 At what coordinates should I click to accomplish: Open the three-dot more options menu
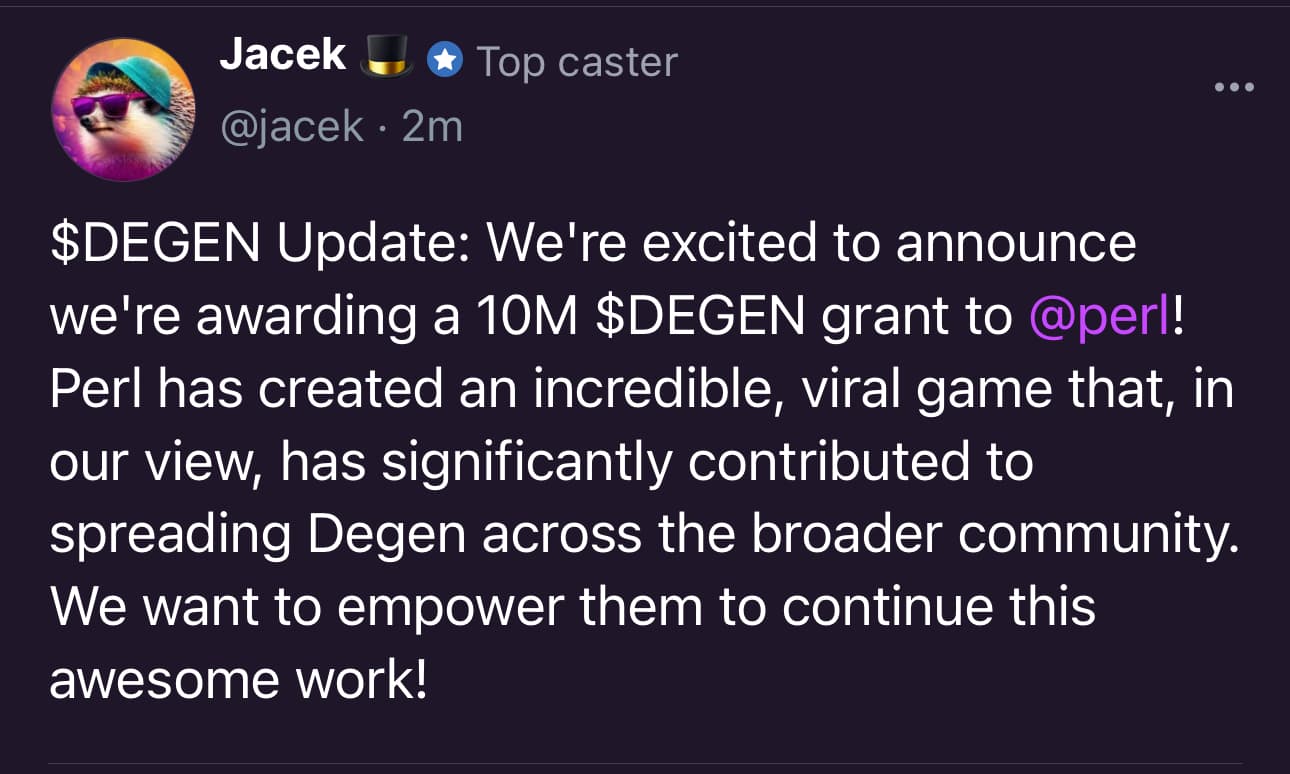point(1233,87)
